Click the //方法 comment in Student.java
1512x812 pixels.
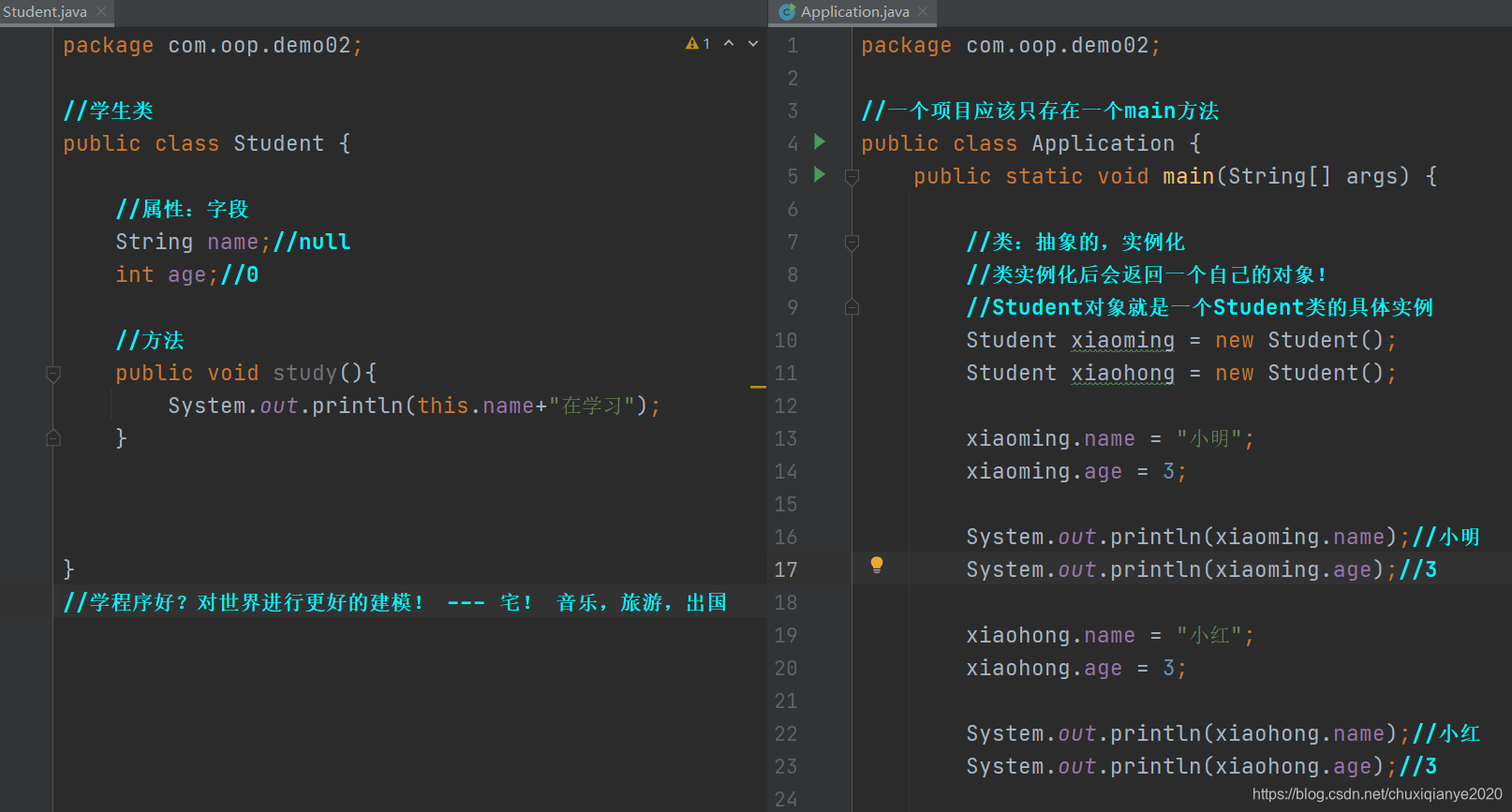pos(150,341)
